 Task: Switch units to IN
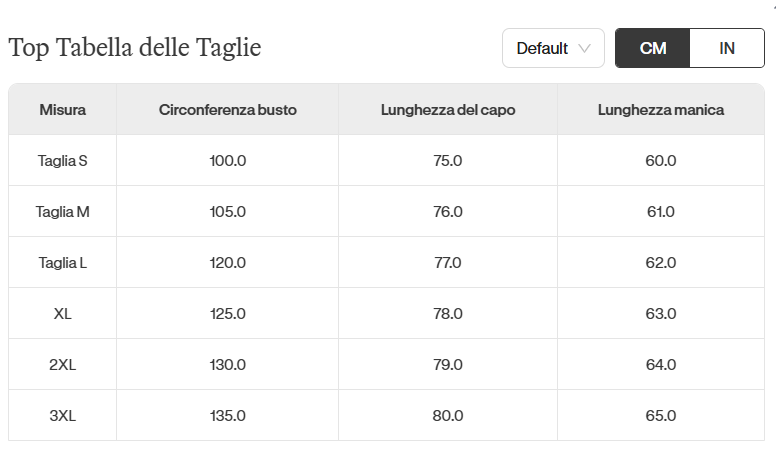[727, 48]
